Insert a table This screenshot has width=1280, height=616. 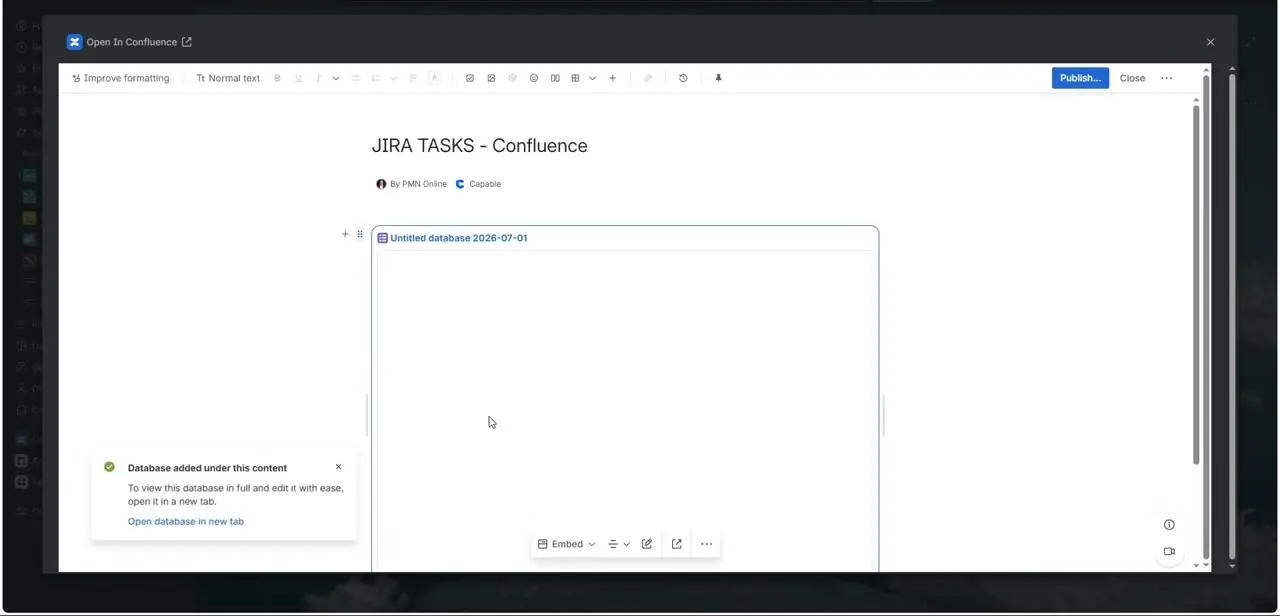coord(575,78)
